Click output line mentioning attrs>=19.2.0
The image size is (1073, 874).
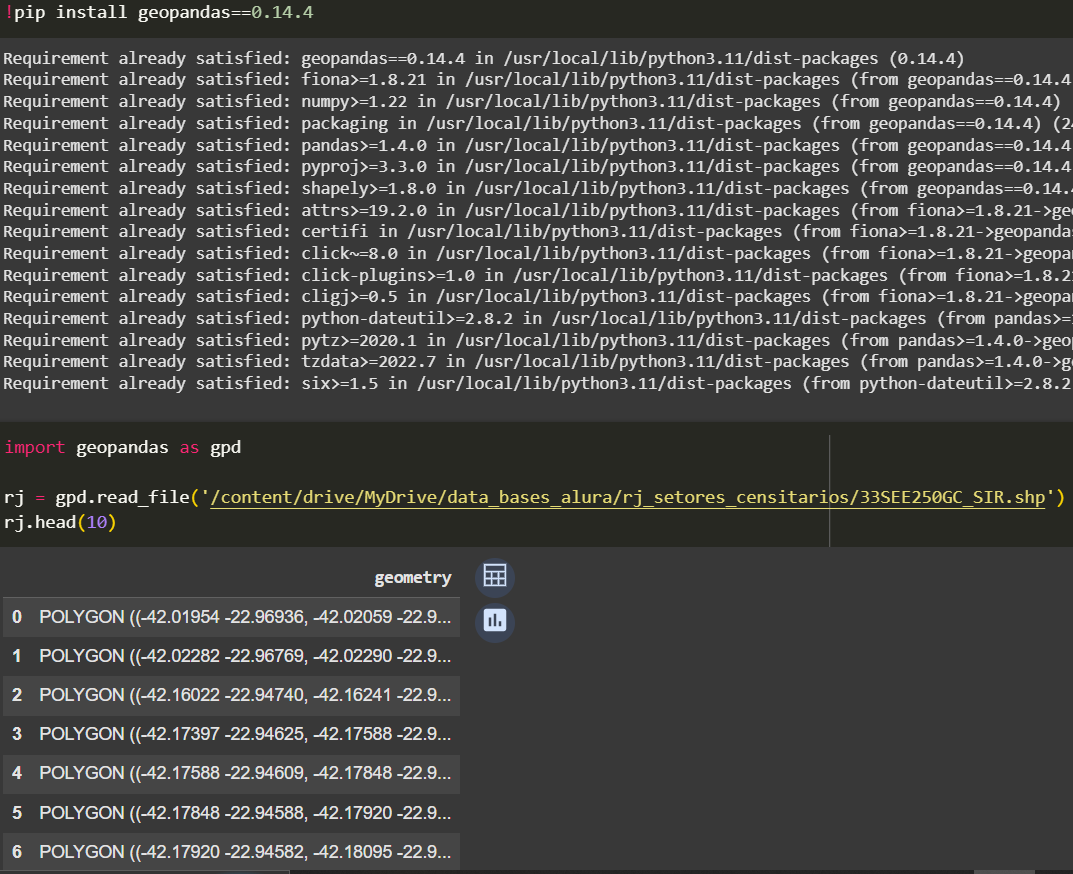pyautogui.click(x=536, y=211)
